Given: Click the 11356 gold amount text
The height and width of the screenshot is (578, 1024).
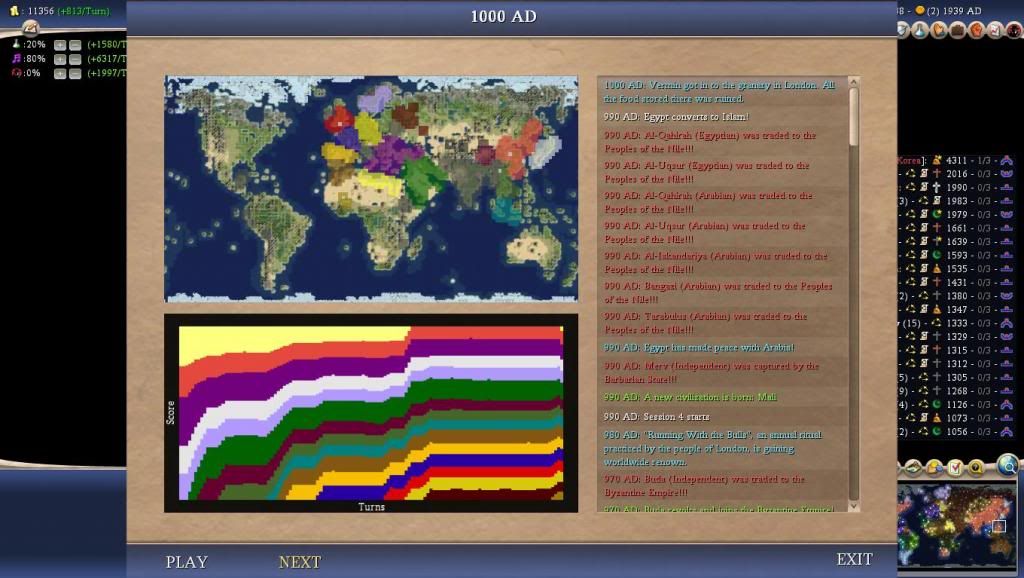Looking at the screenshot, I should click(x=40, y=10).
